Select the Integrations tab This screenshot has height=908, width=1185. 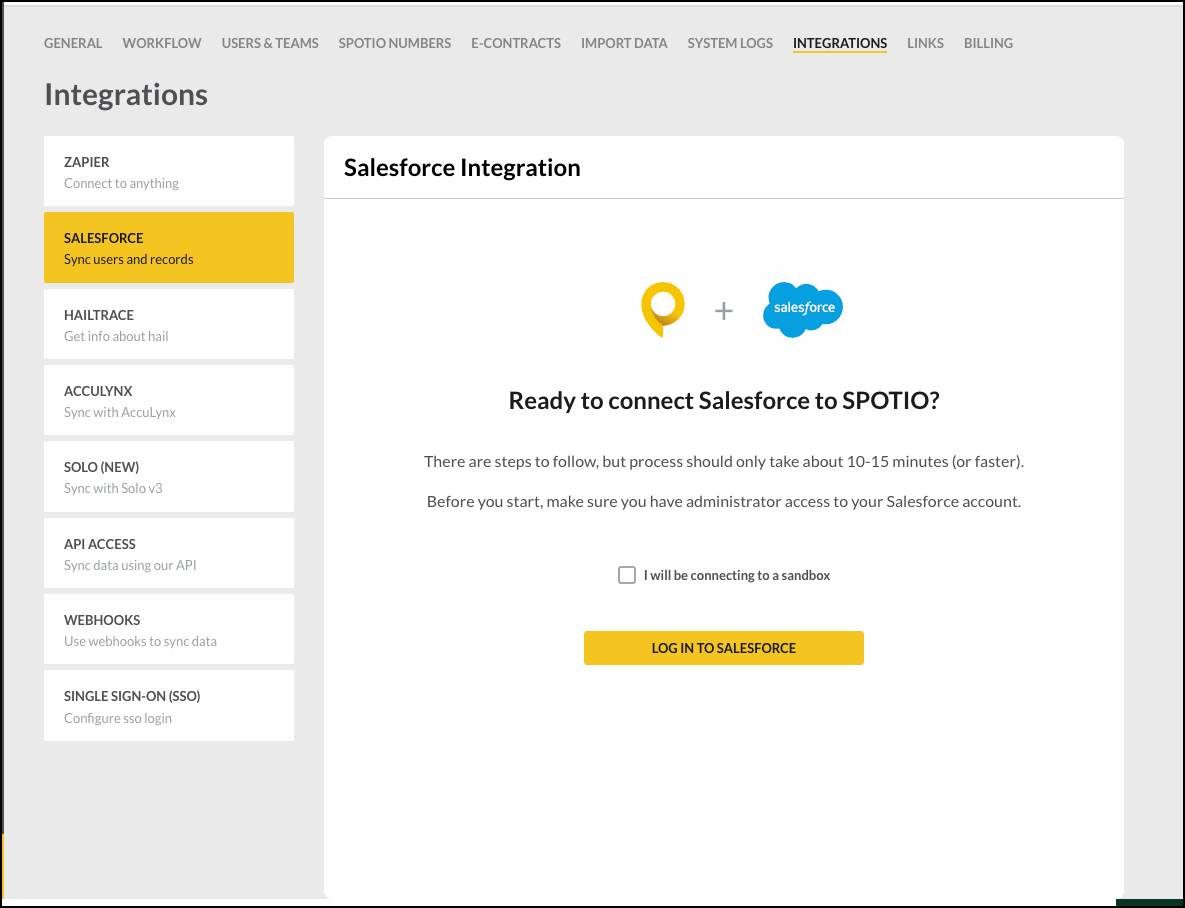(840, 43)
